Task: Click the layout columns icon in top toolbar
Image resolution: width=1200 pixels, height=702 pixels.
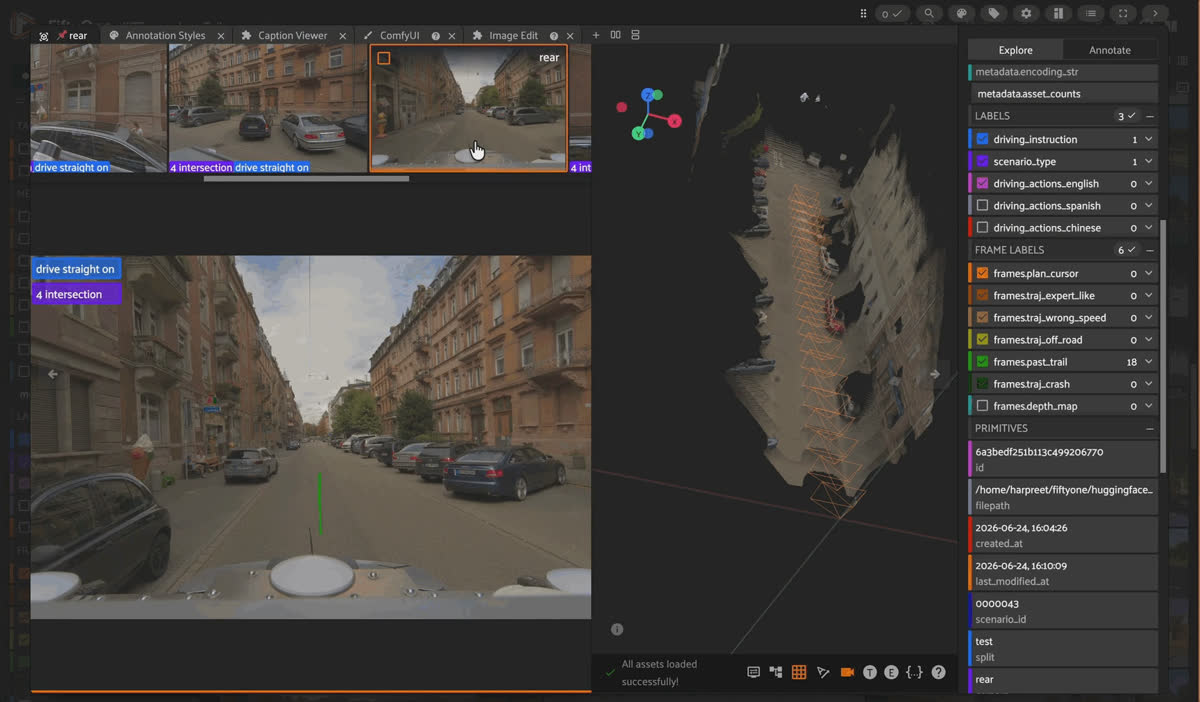Action: point(1057,14)
